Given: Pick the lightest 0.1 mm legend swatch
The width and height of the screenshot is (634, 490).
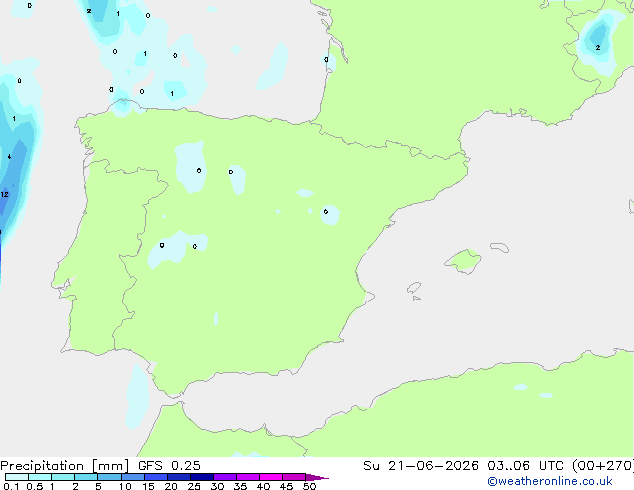Looking at the screenshot, I should tap(17, 477).
